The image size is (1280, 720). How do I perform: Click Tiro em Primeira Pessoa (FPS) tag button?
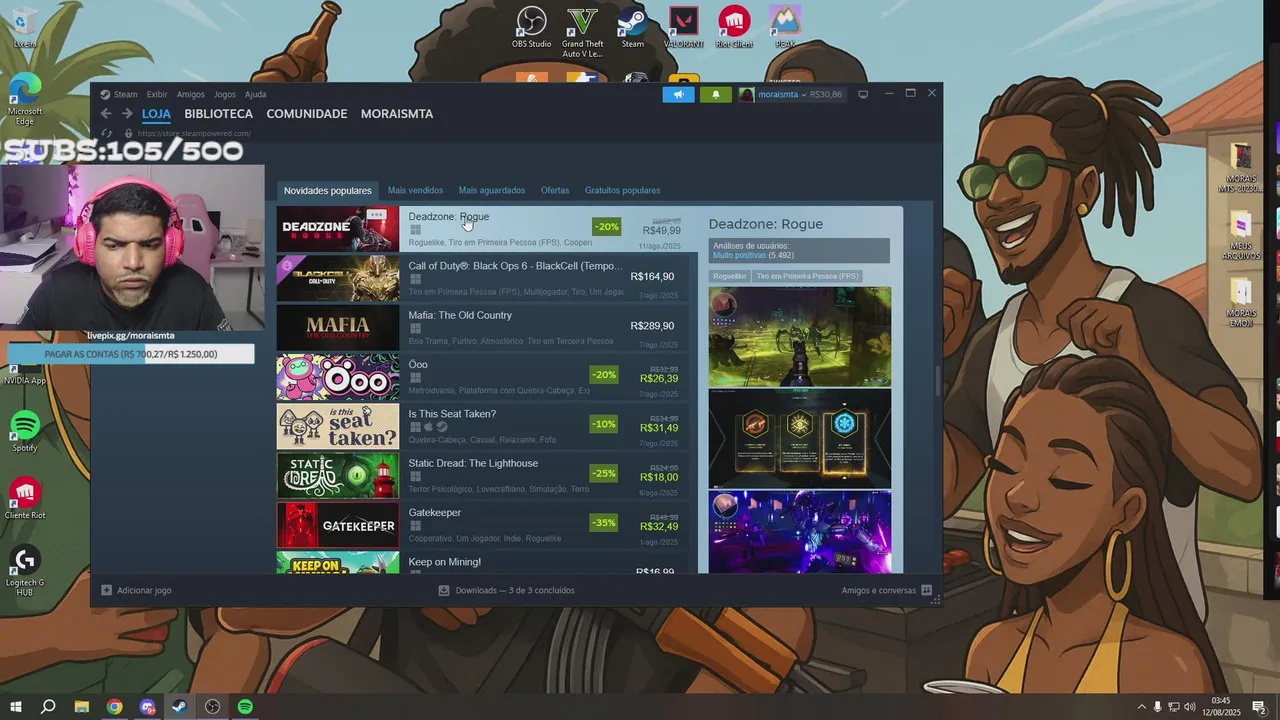(x=807, y=276)
